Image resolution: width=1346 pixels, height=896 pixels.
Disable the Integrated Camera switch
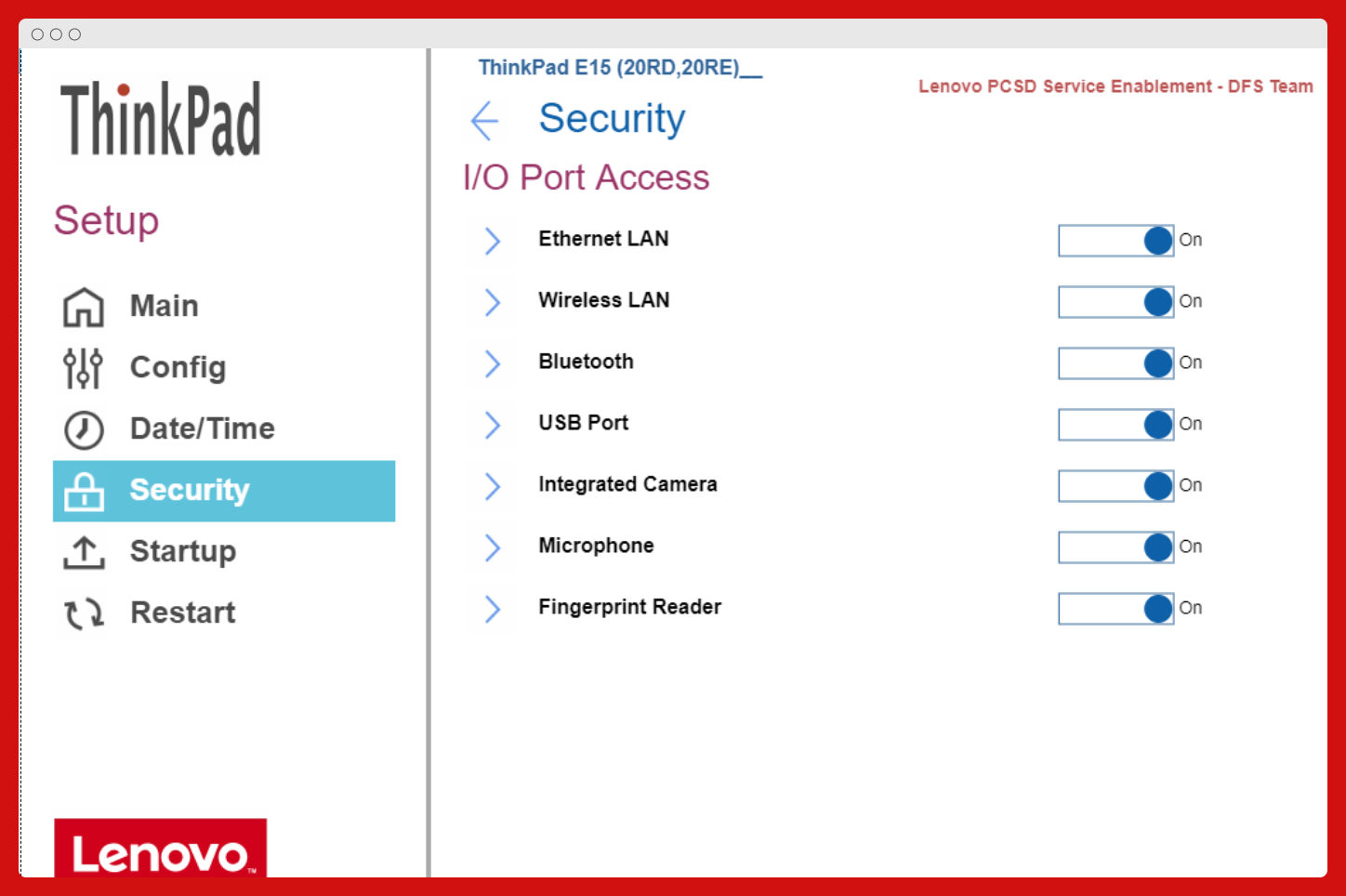[x=1116, y=486]
